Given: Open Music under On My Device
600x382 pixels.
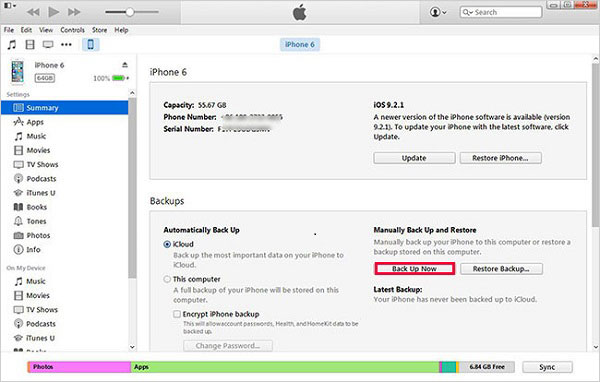Looking at the screenshot, I should [36, 281].
